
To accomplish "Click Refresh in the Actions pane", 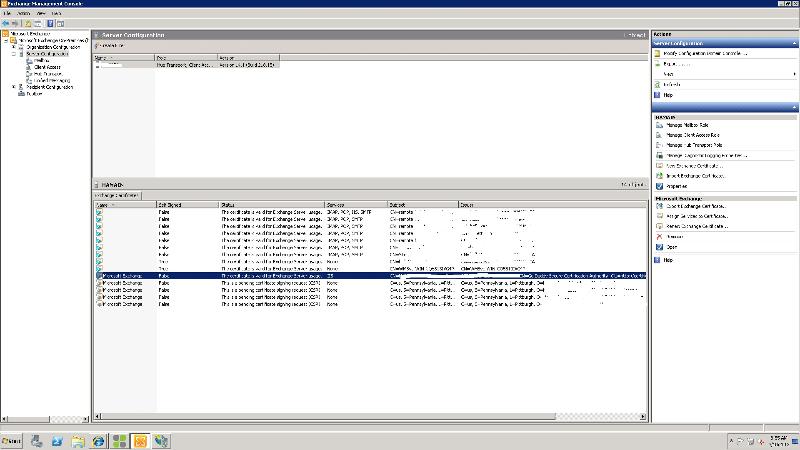I will 671,85.
